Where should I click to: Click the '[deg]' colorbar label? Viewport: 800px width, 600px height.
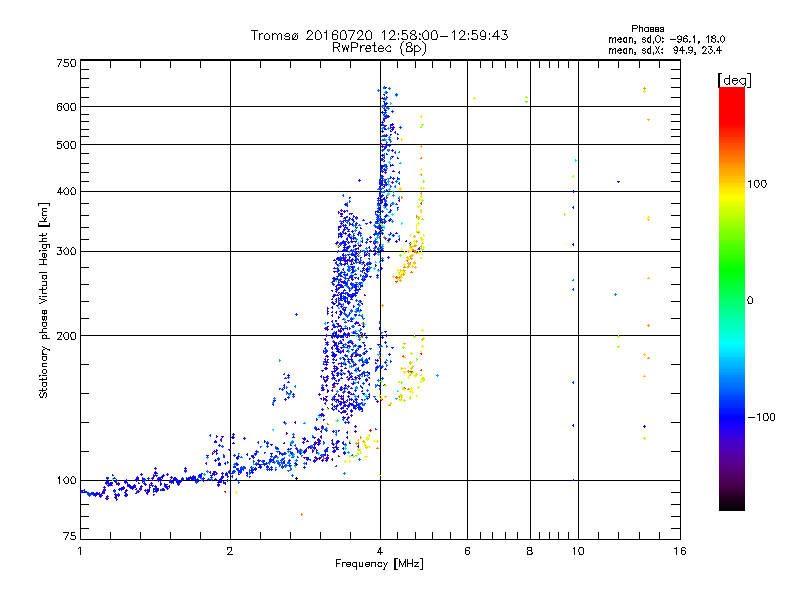pyautogui.click(x=734, y=80)
